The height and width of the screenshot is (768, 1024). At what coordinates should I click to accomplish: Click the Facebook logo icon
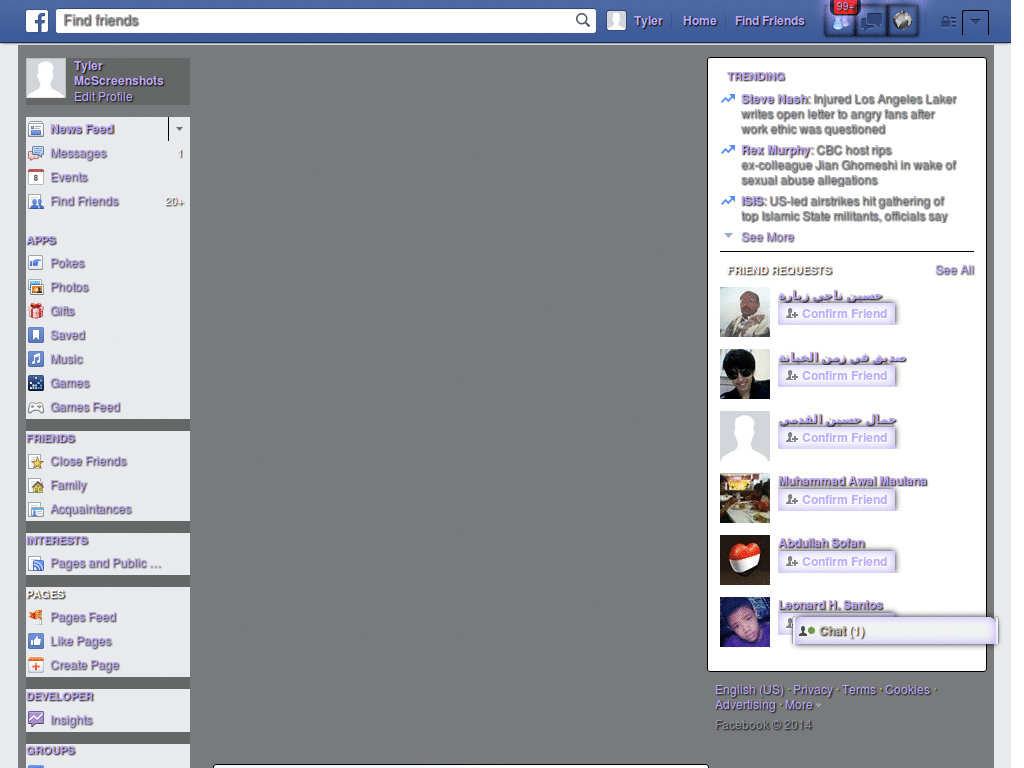(37, 21)
